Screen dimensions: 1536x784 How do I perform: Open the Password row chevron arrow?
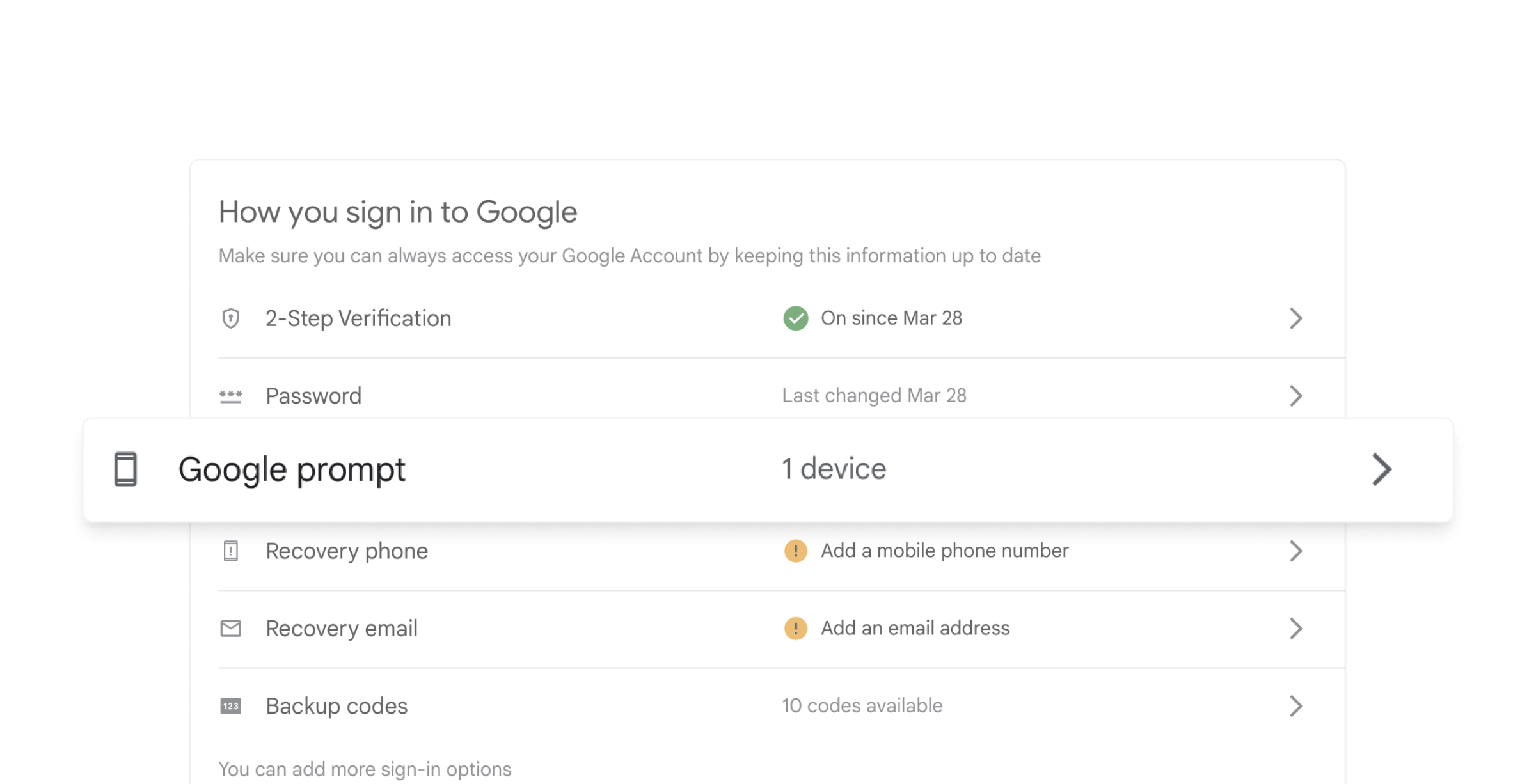[x=1295, y=396]
